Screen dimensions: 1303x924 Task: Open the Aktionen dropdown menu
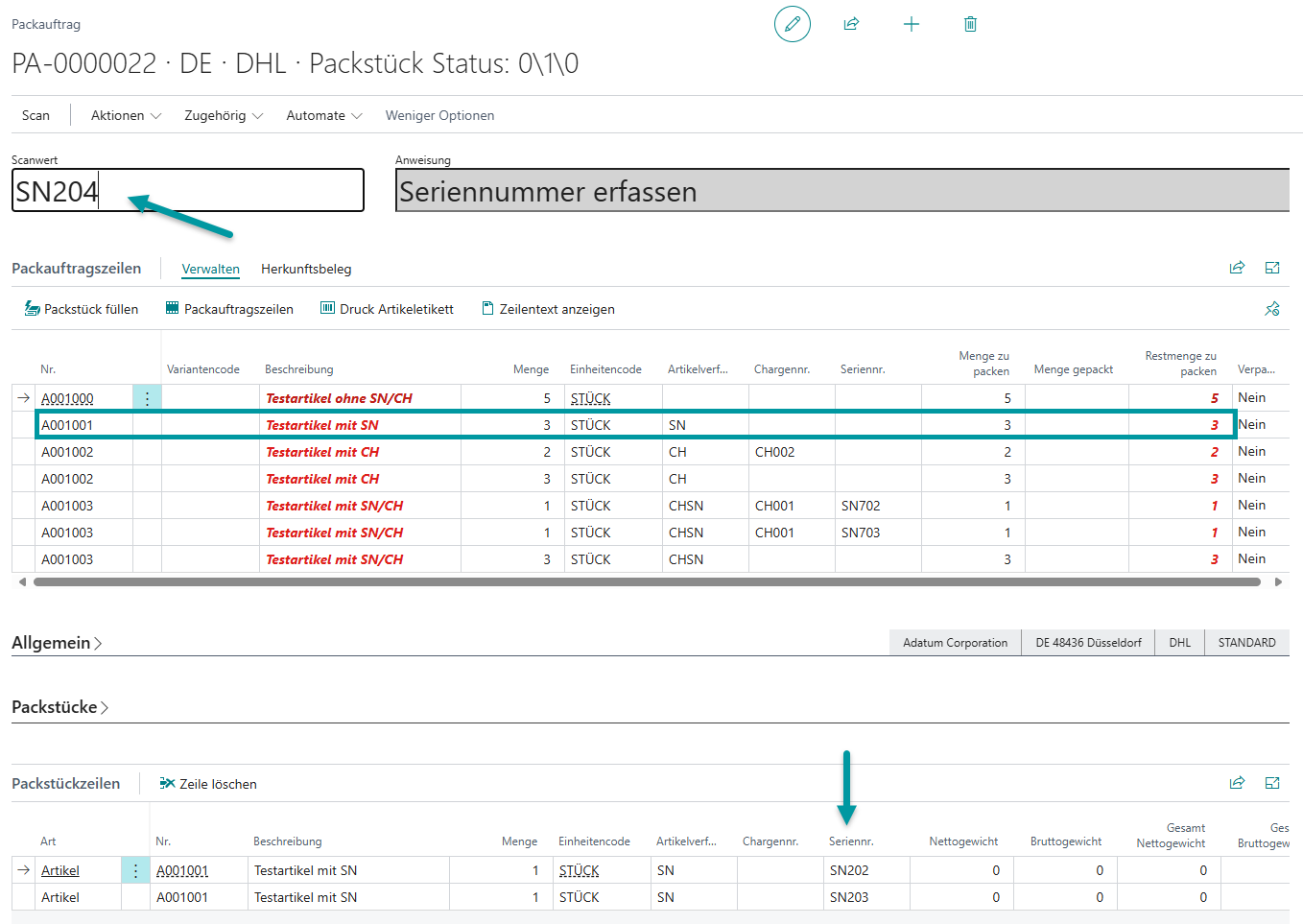point(126,115)
